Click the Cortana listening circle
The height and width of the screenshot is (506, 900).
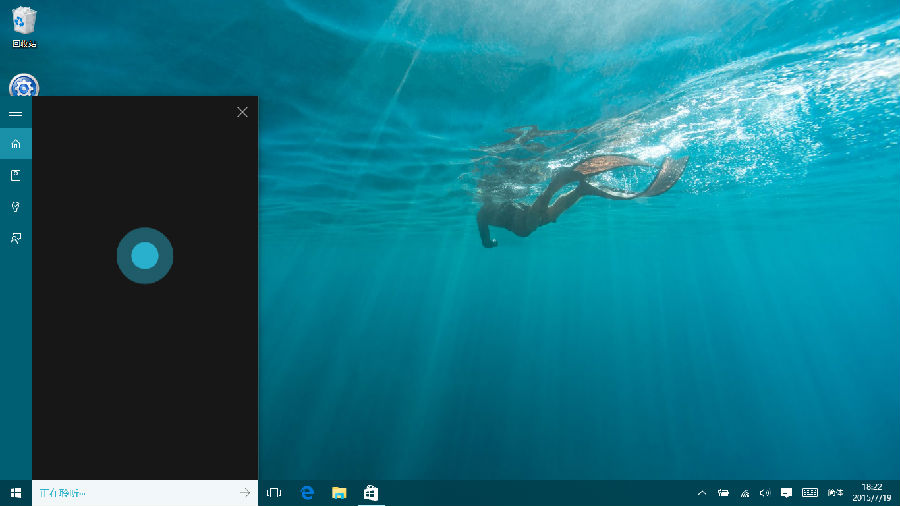pyautogui.click(x=145, y=255)
